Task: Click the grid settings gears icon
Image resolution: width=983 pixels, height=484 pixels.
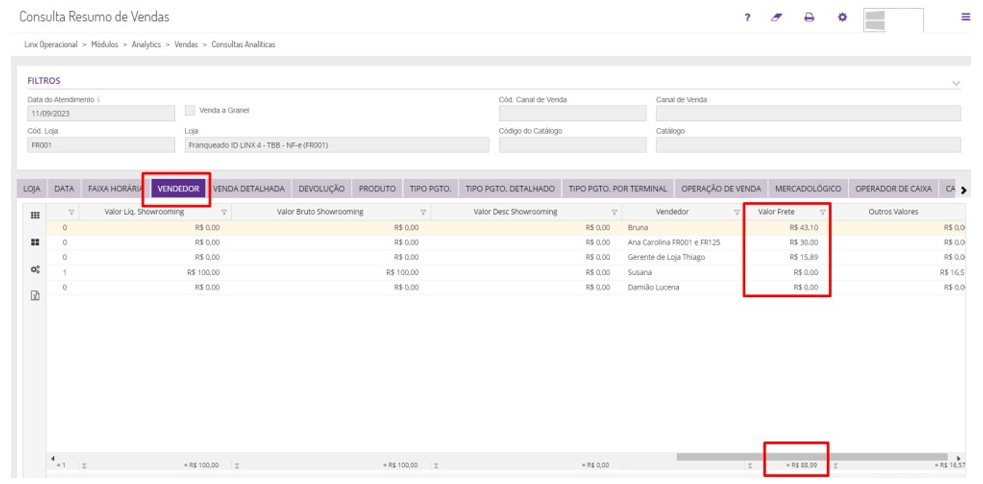Action: pos(36,269)
